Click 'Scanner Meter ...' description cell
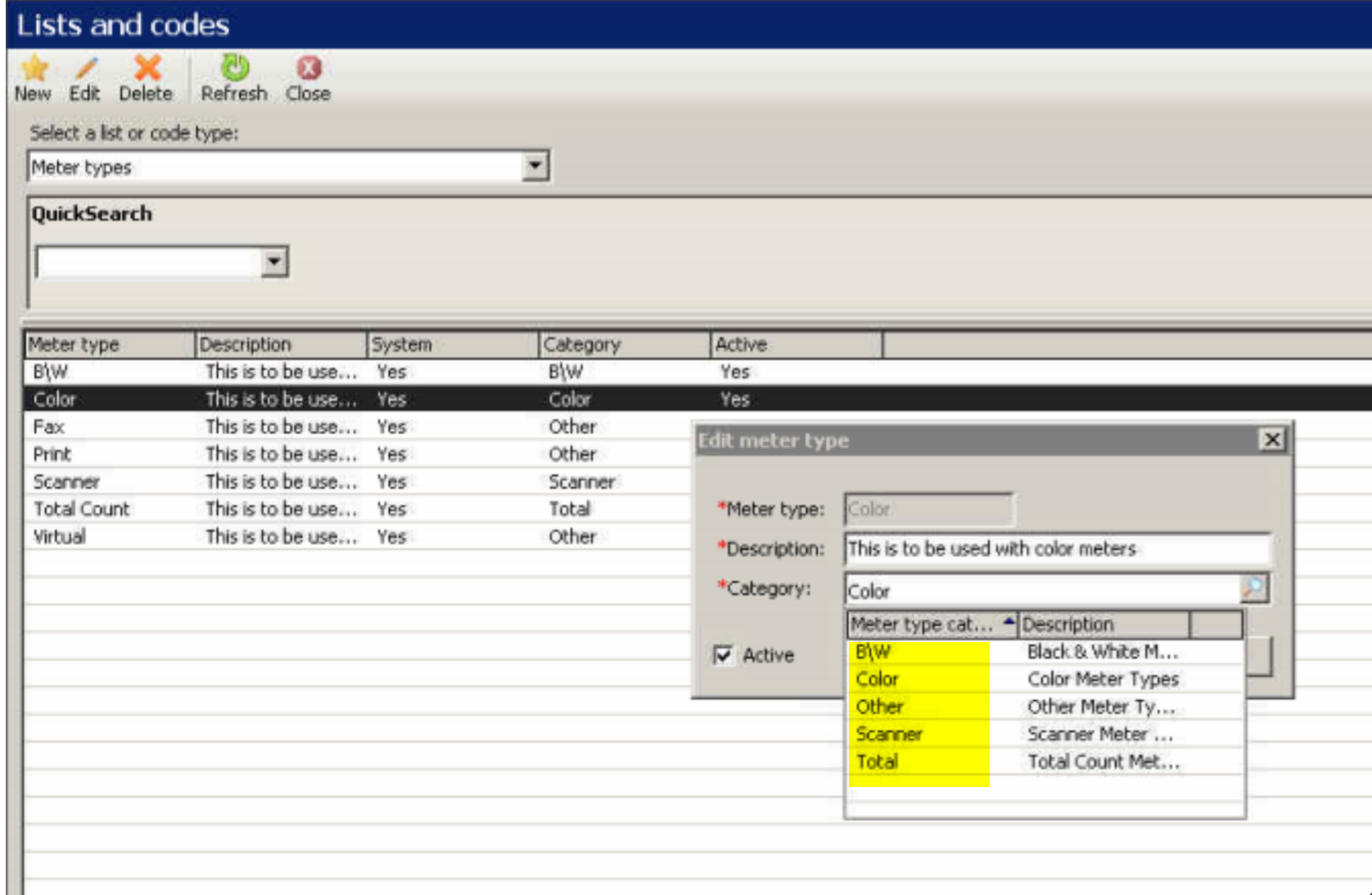 click(1100, 734)
